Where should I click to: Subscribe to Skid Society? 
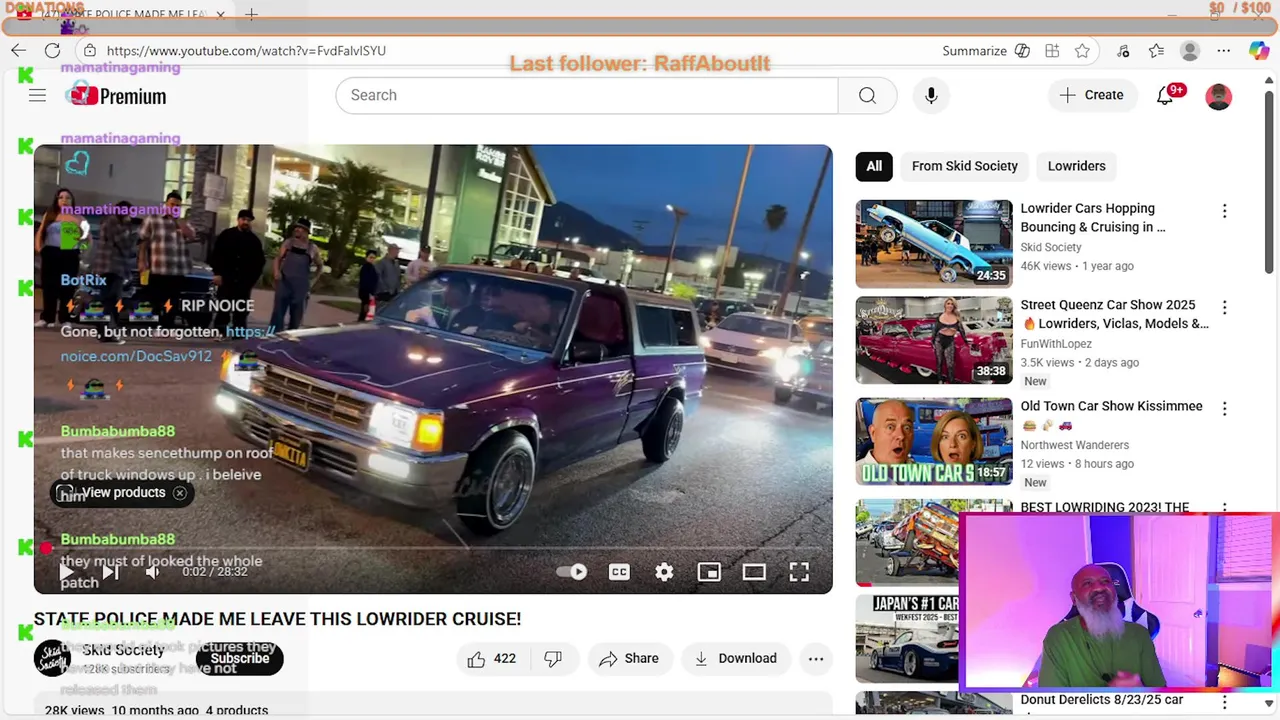(x=240, y=658)
